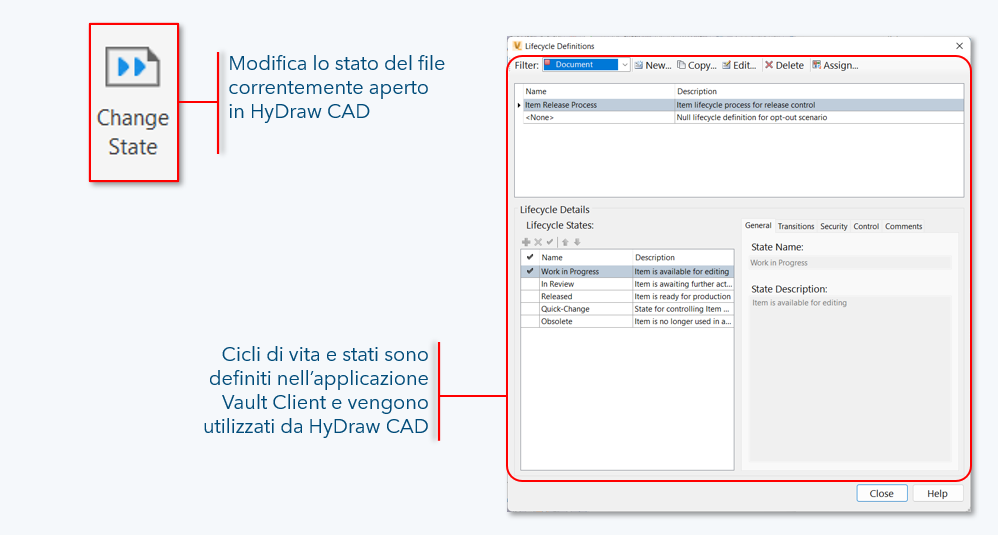Screen dimensions: 998x535
Task: Expand the Item Release Process row arrow
Action: (519, 105)
